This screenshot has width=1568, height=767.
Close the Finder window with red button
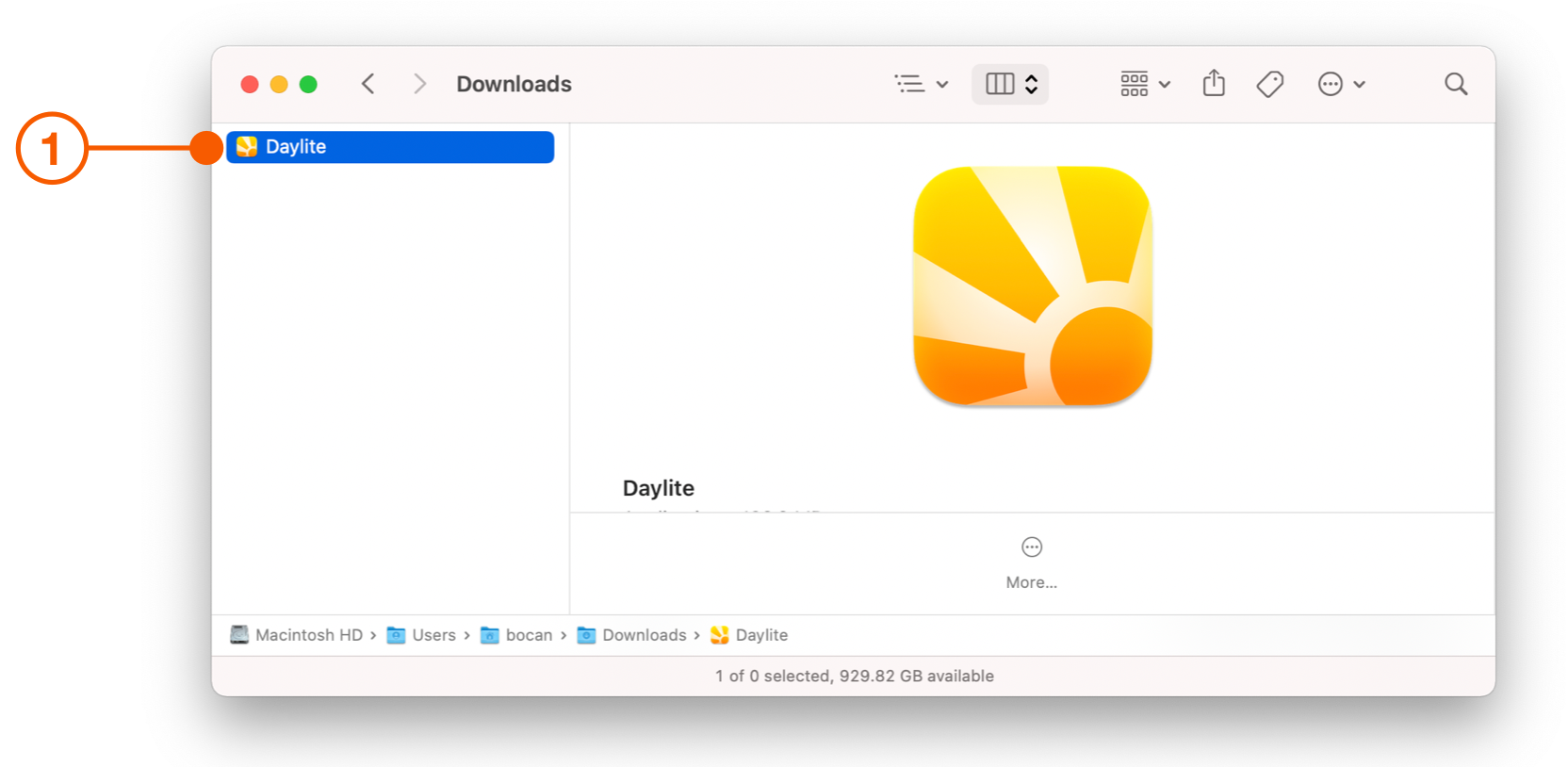tap(250, 85)
